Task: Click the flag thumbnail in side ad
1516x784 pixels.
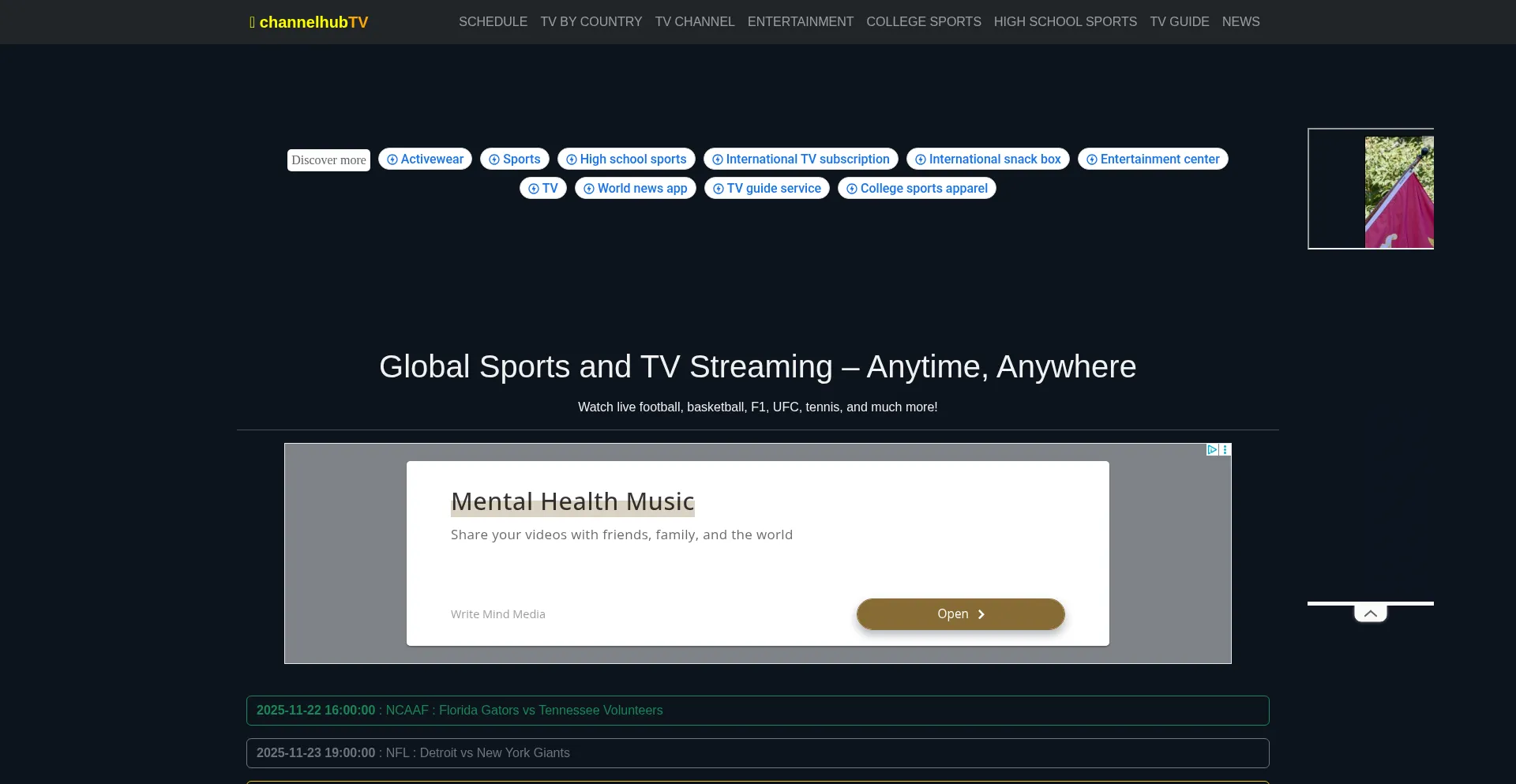Action: click(1398, 192)
